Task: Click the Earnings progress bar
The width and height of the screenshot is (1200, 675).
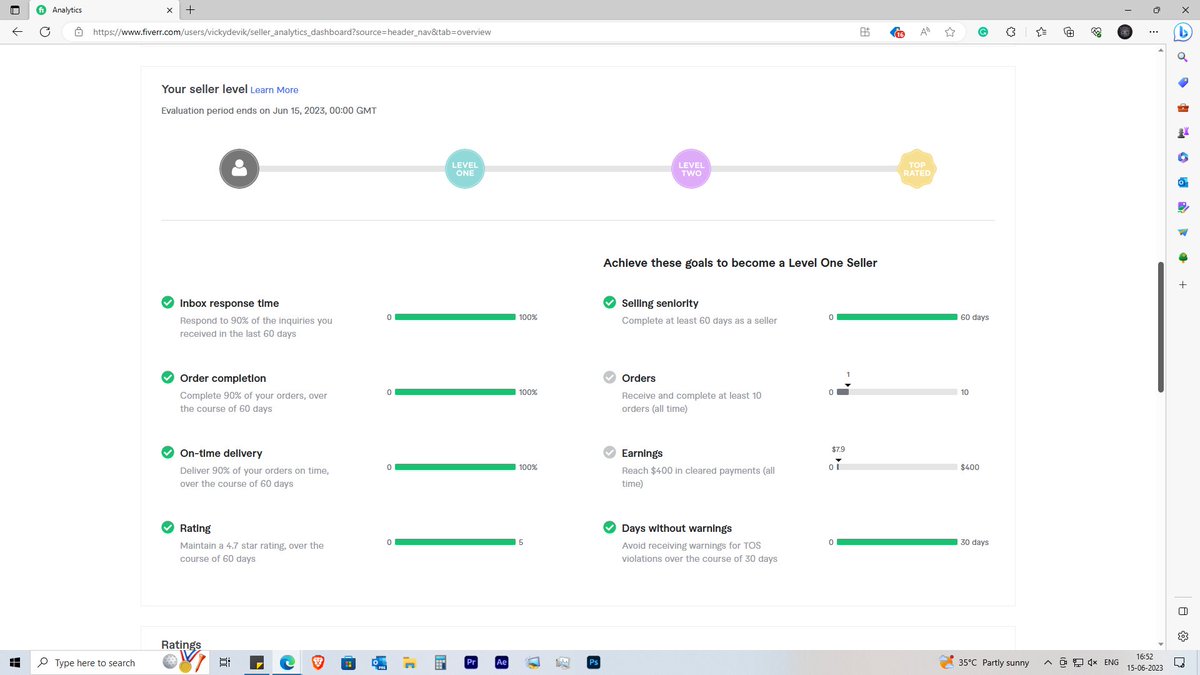Action: 897,467
